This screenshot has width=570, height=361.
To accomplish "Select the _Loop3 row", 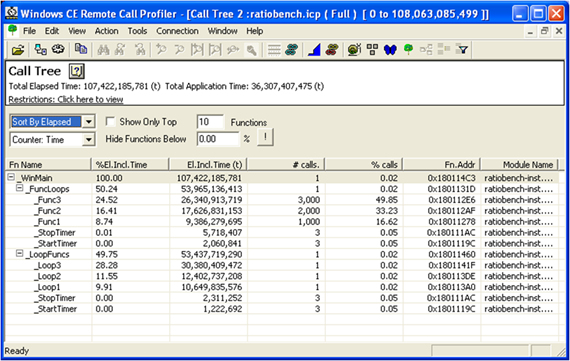I will pos(282,265).
